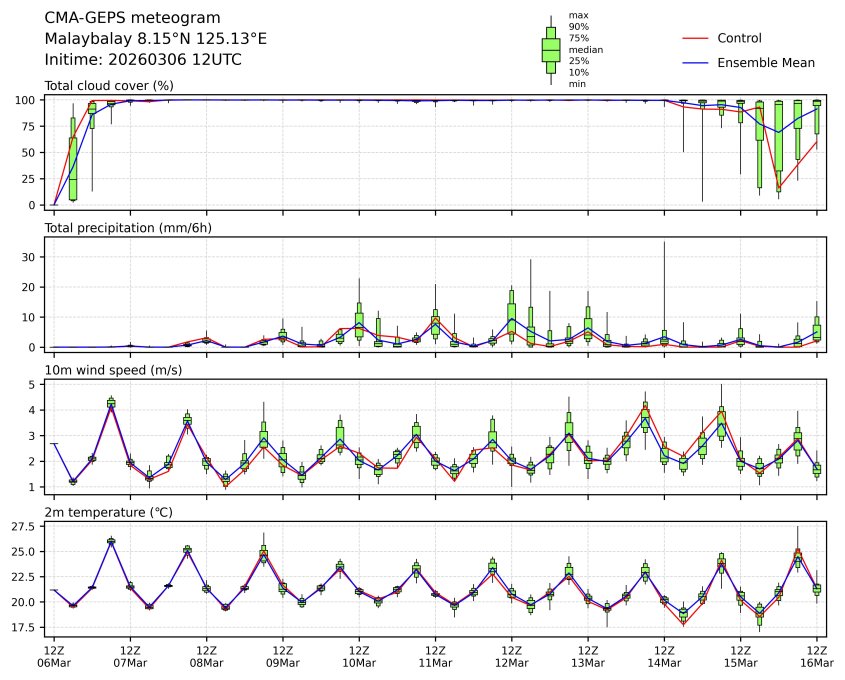Click the 12Z 09Mar time axis label
845x680 pixels.
pos(282,657)
